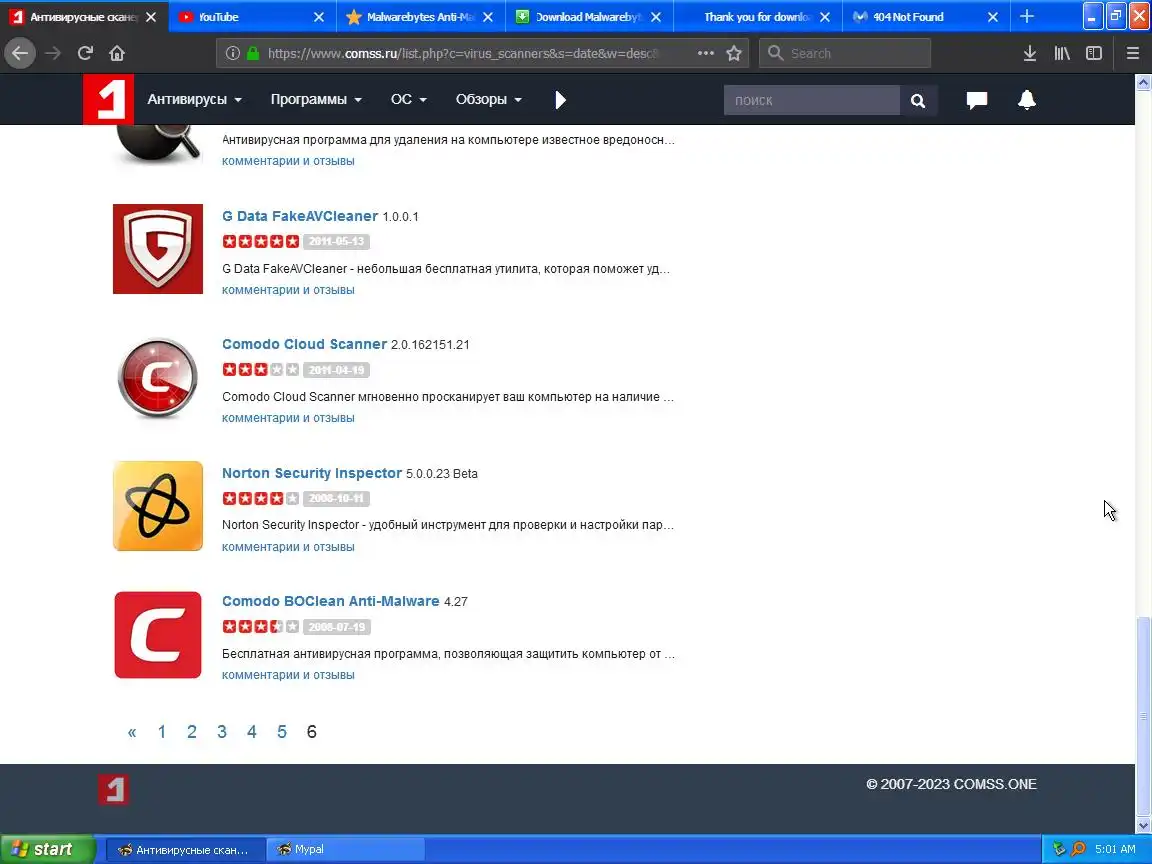Viewport: 1152px width, 864px height.
Task: Open Norton Security Inspector title link
Action: (312, 473)
